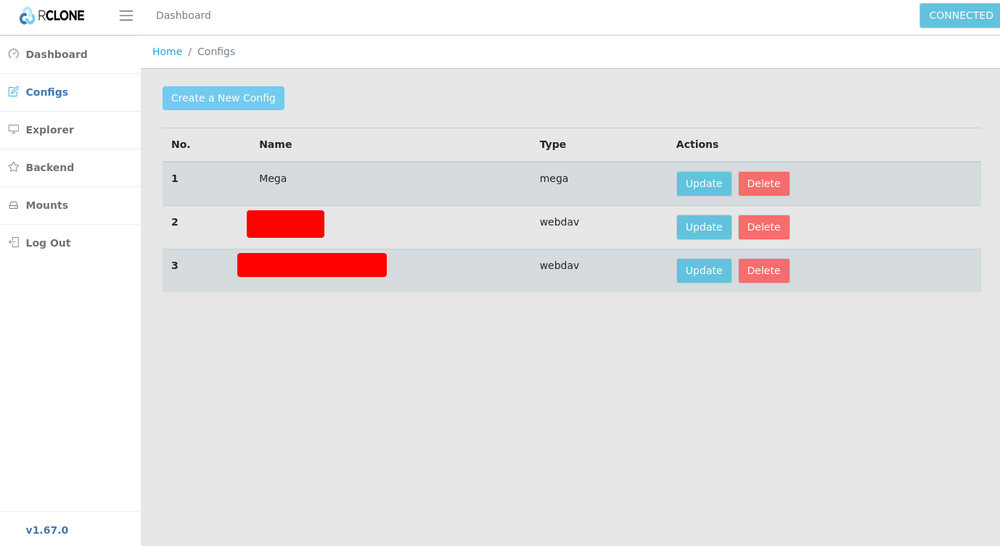Update the Mega config
1000x546 pixels.
(x=704, y=184)
